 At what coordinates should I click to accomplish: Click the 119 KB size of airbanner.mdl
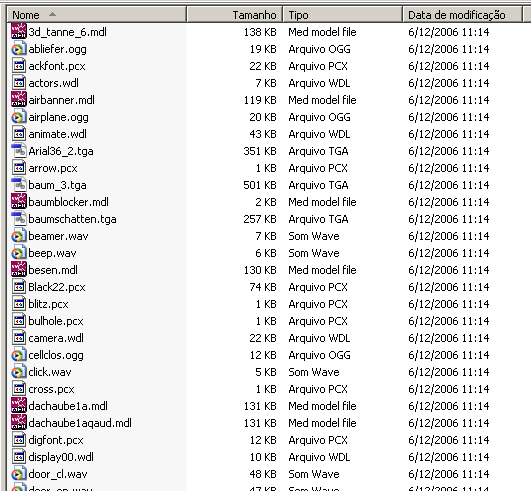(260, 100)
